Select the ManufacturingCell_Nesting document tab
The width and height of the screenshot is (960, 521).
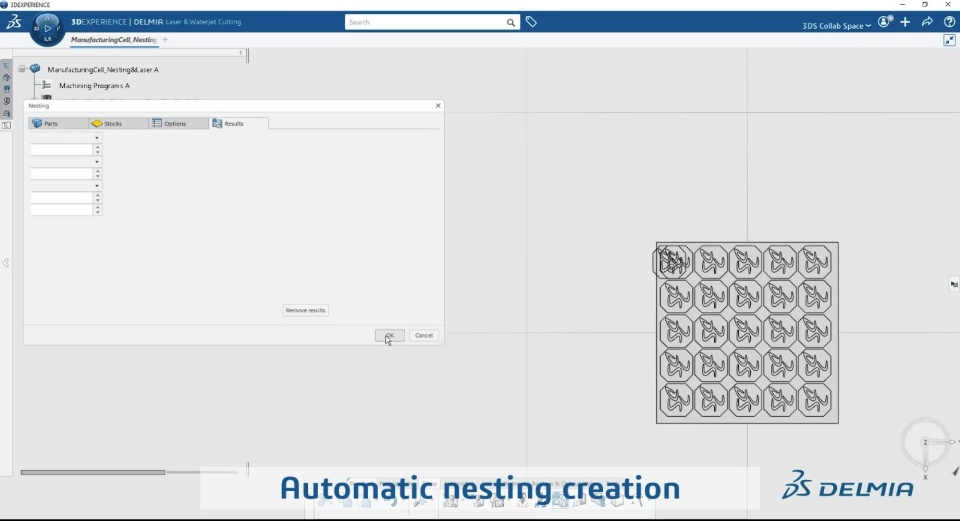click(x=114, y=40)
